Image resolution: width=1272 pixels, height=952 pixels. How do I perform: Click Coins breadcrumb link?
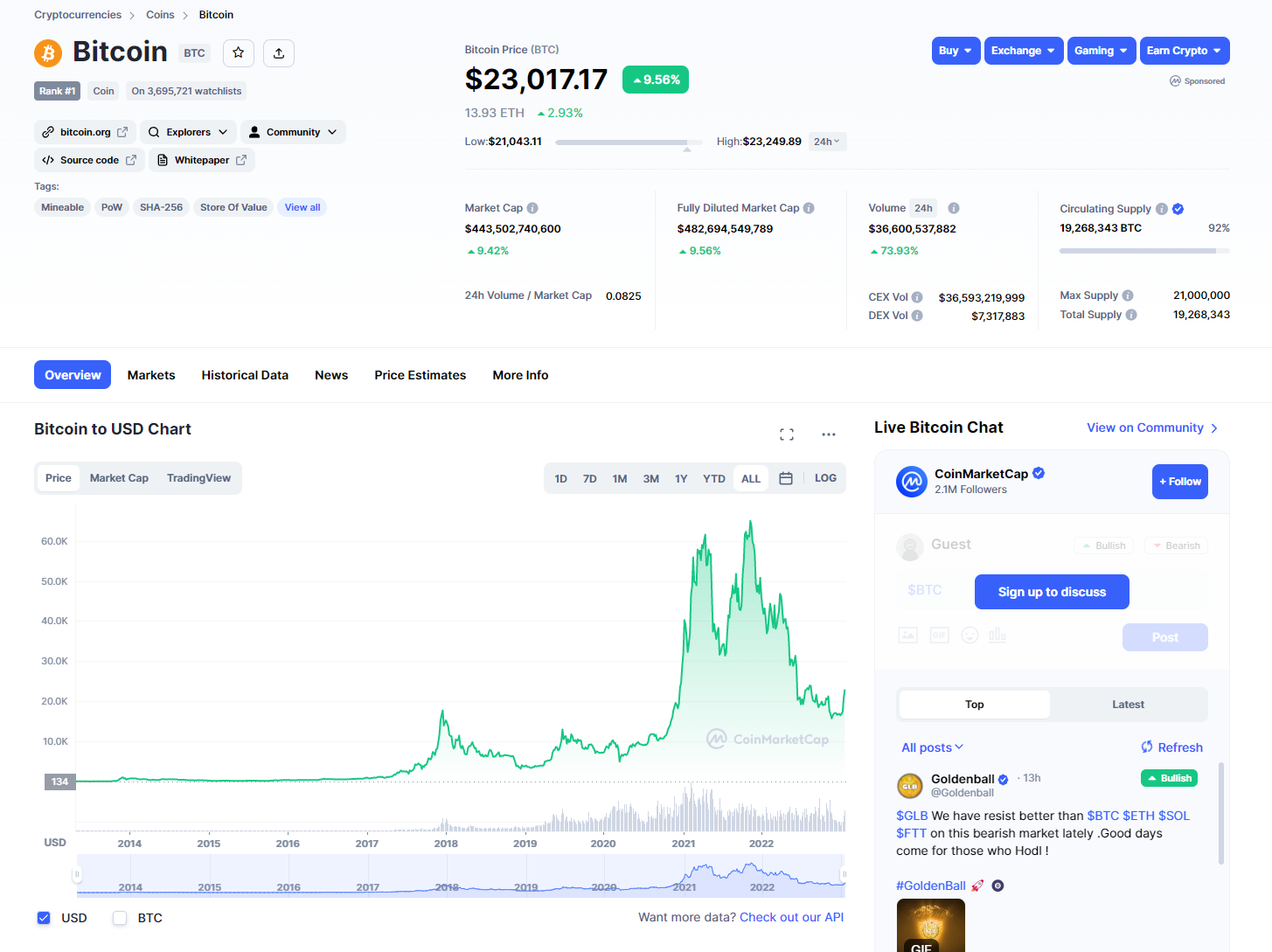[160, 15]
